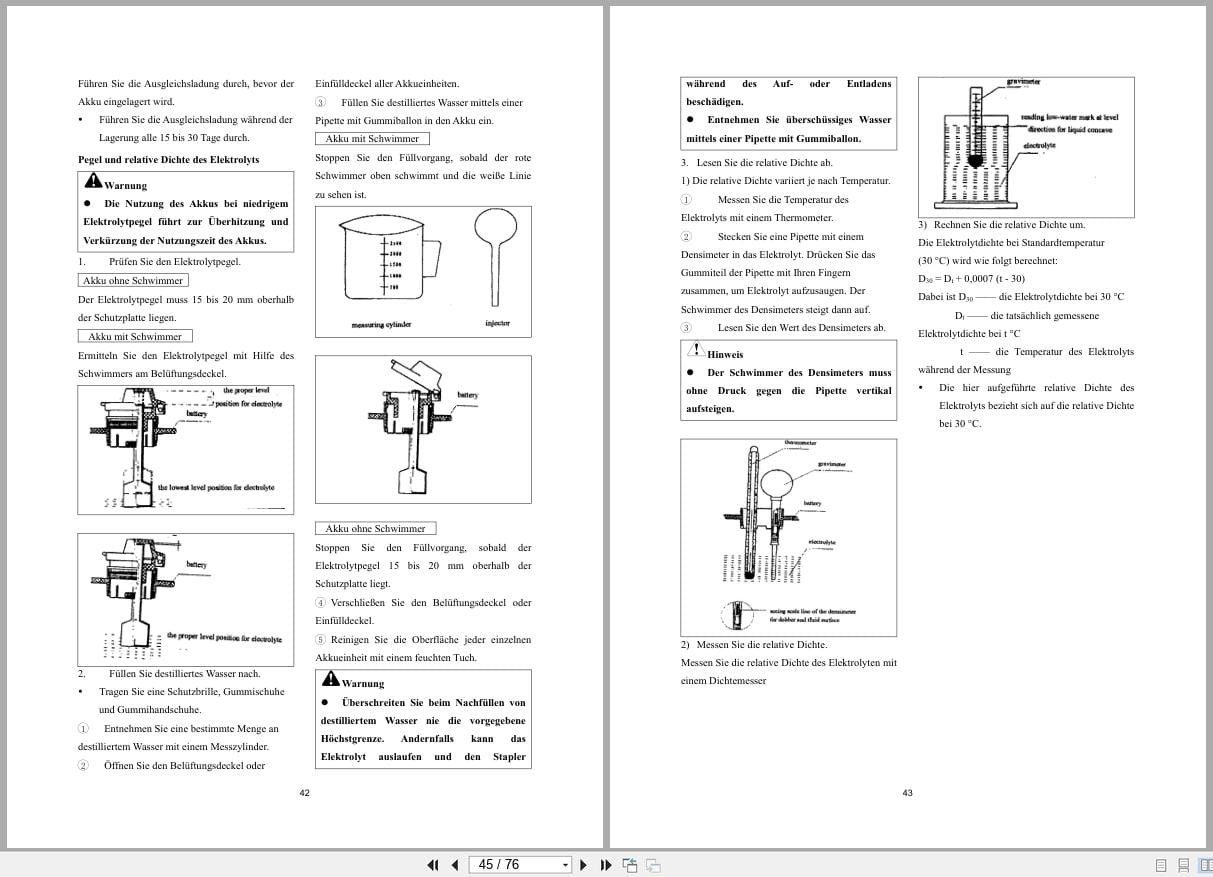Click the lowest level electrolyte battery figure
This screenshot has width=1213, height=877.
[186, 450]
